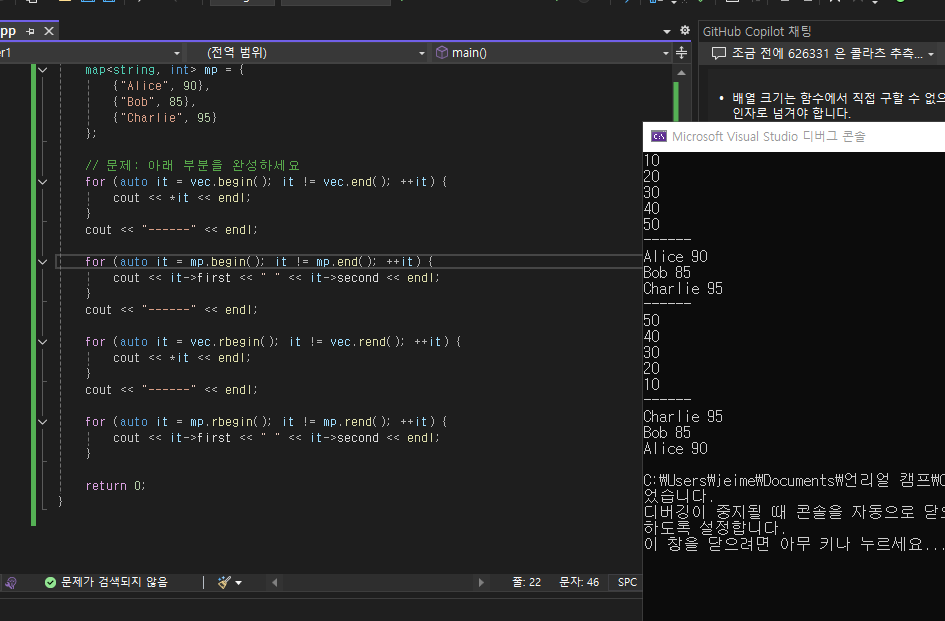Click 문제가 검색되지 않음 status text
Viewport: 945px width, 621px height.
tap(115, 582)
